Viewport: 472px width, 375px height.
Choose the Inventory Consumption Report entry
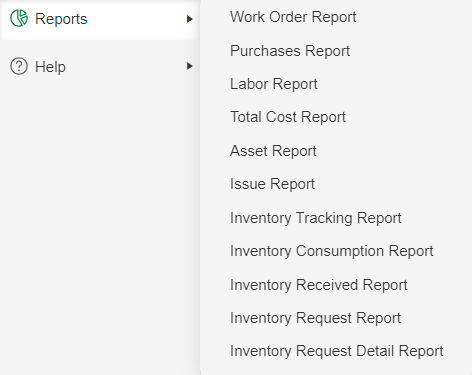click(x=331, y=251)
